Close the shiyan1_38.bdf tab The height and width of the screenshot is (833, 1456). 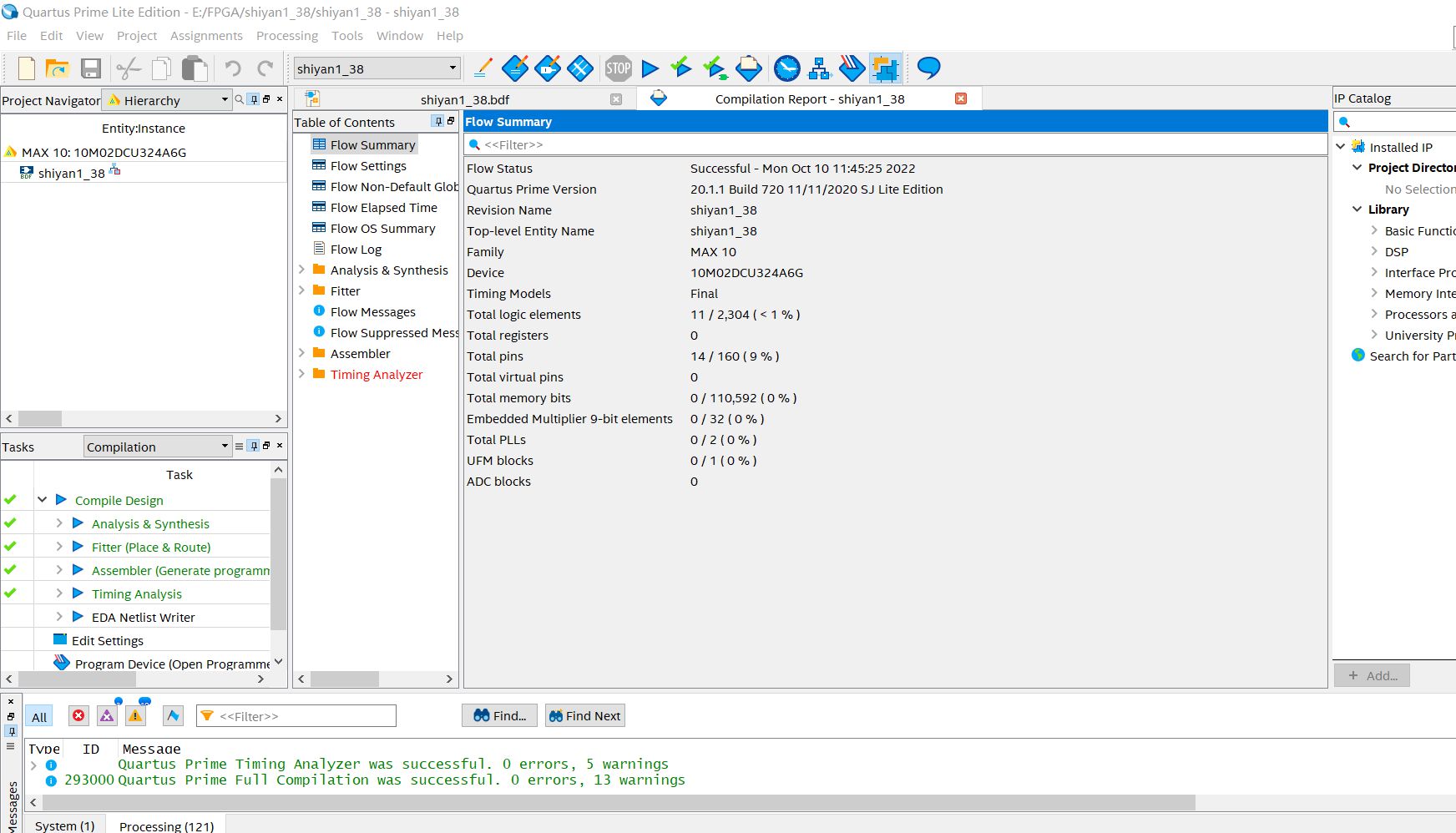coord(616,99)
